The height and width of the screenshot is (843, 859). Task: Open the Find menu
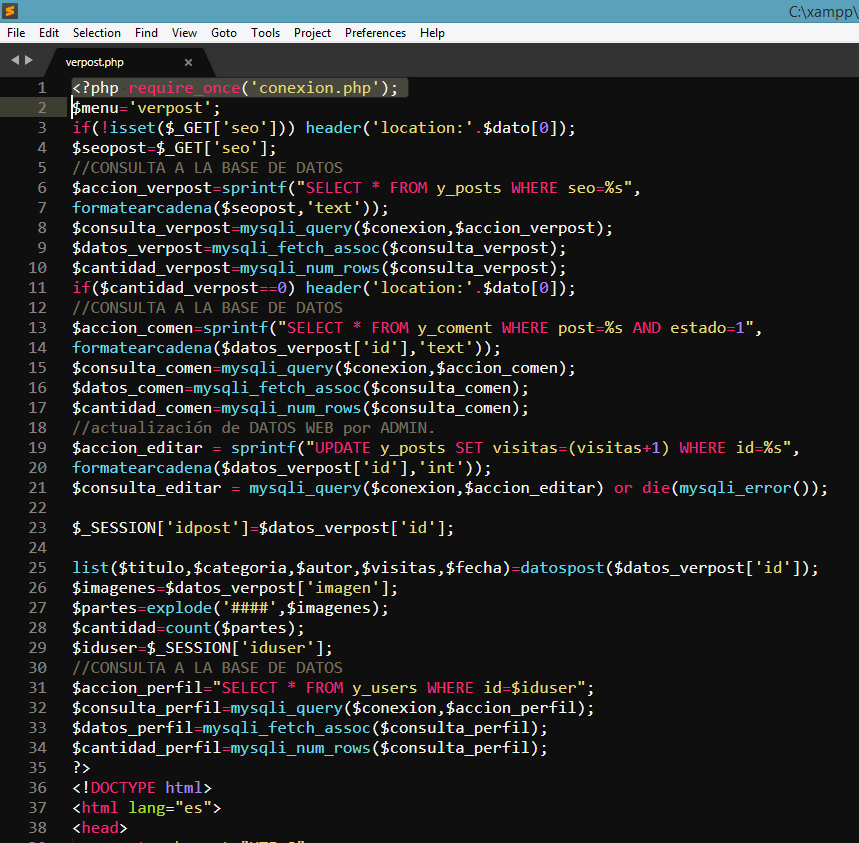coord(146,33)
